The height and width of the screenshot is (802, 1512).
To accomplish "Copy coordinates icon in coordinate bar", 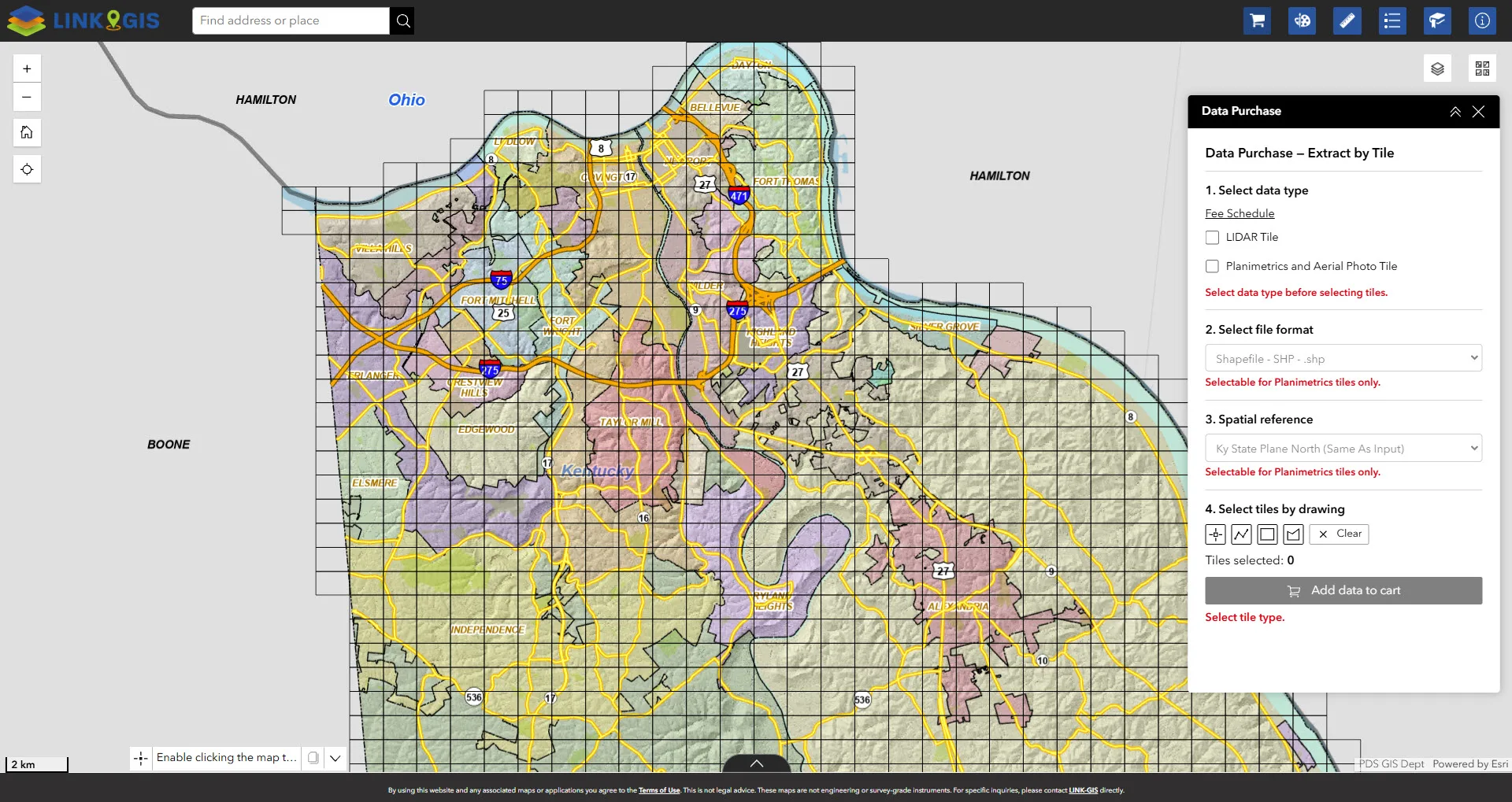I will point(313,758).
